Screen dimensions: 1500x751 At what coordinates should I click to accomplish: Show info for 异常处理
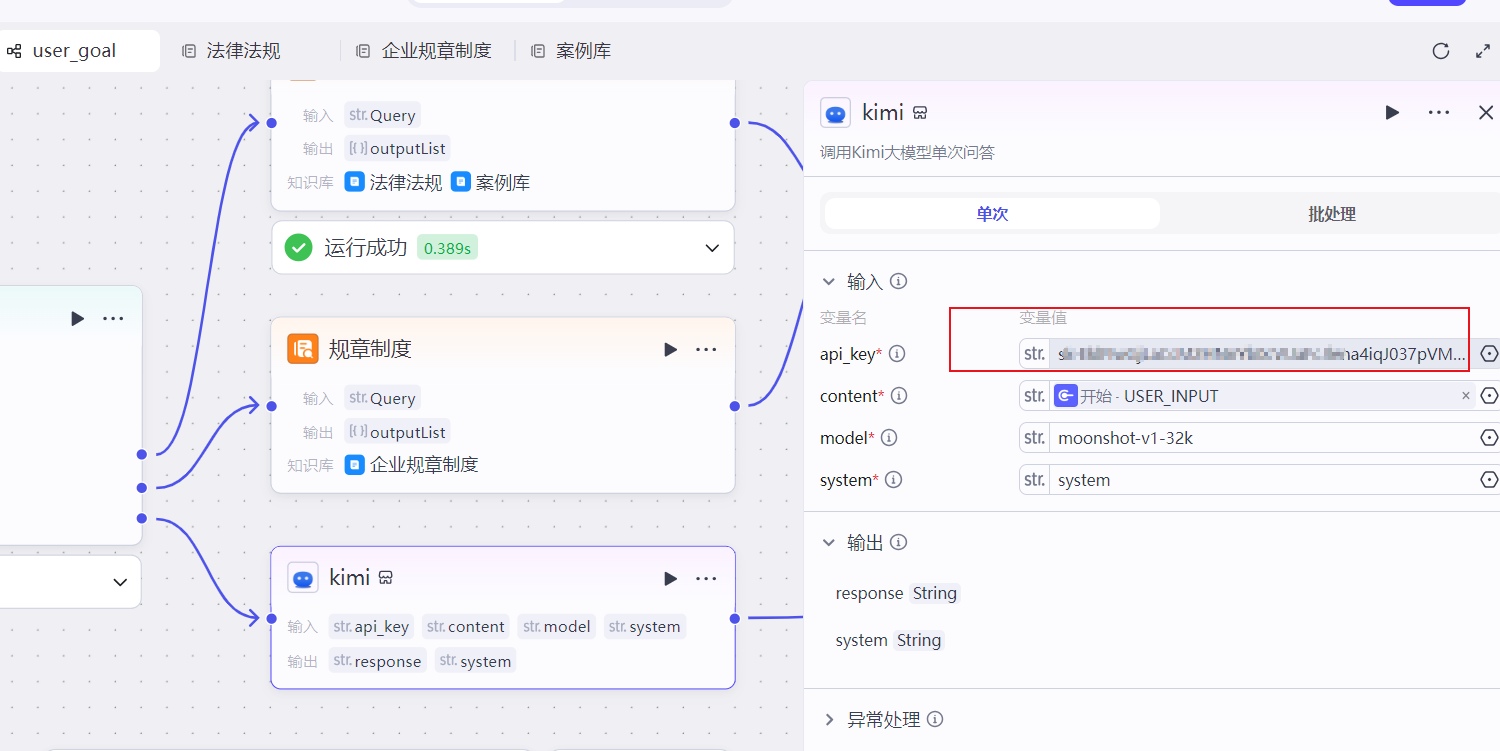click(935, 720)
